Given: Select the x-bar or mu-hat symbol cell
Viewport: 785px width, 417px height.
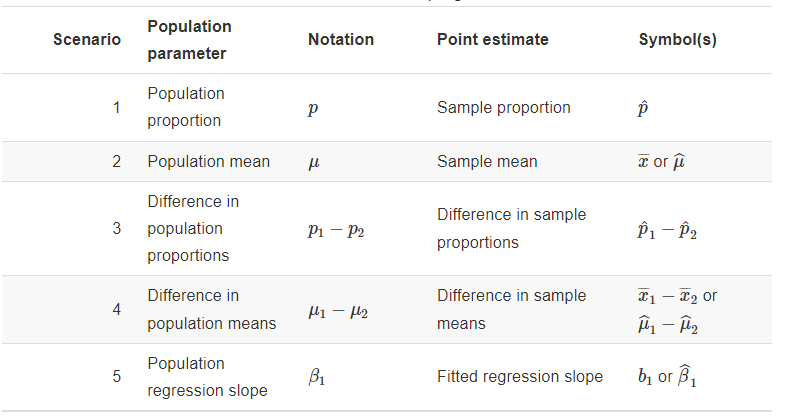Looking at the screenshot, I should coord(661,161).
